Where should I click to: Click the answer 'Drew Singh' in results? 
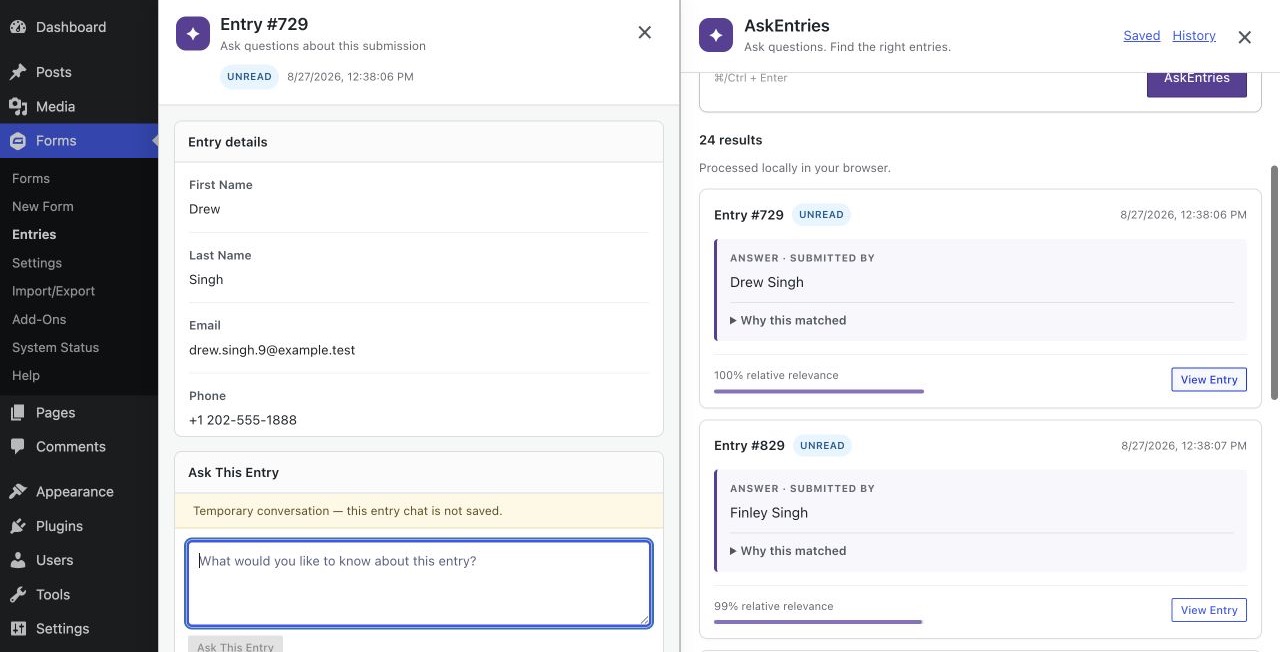767,282
